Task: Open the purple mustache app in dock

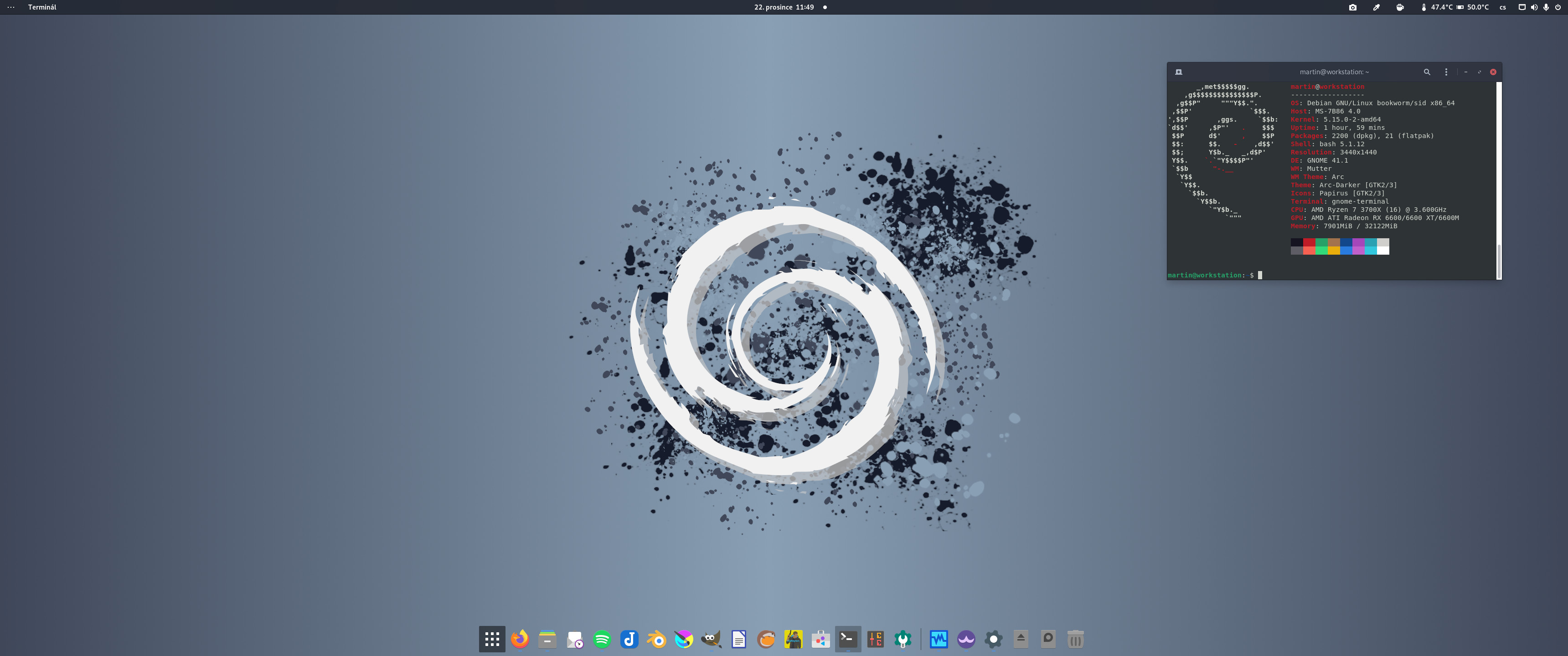Action: pyautogui.click(x=966, y=639)
